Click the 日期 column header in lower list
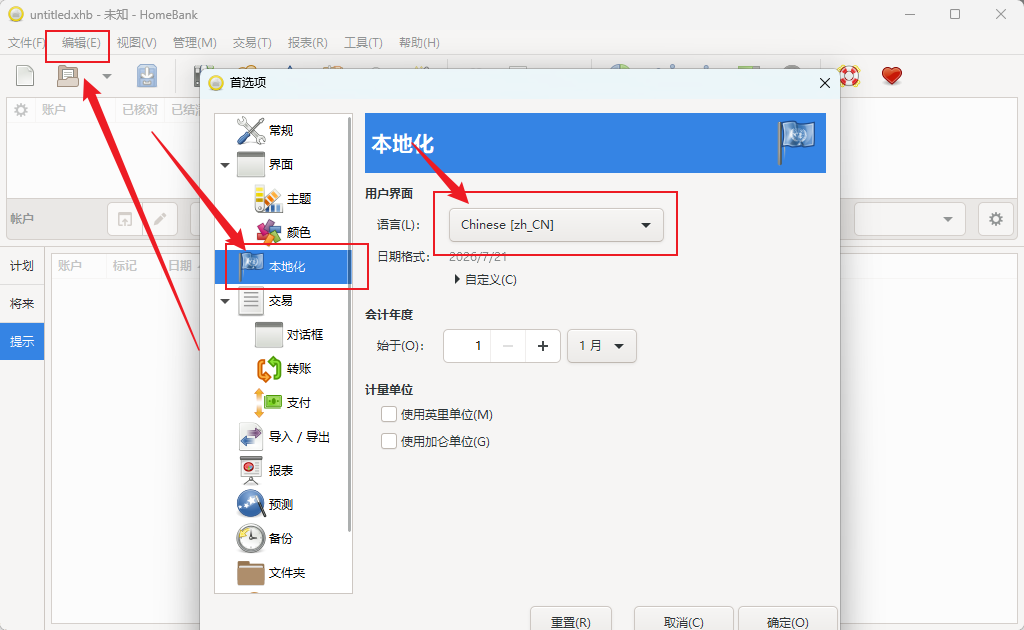Screen dimensions: 1024x630 (180, 266)
